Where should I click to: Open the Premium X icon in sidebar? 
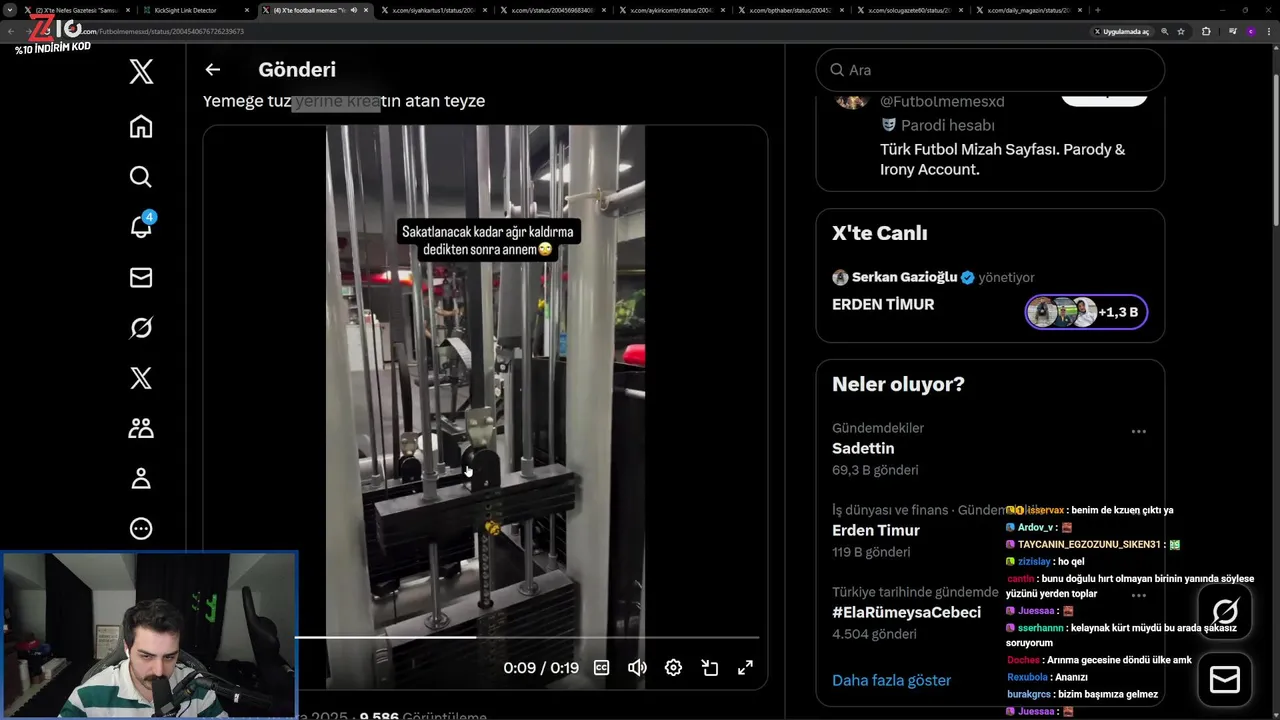[x=141, y=378]
